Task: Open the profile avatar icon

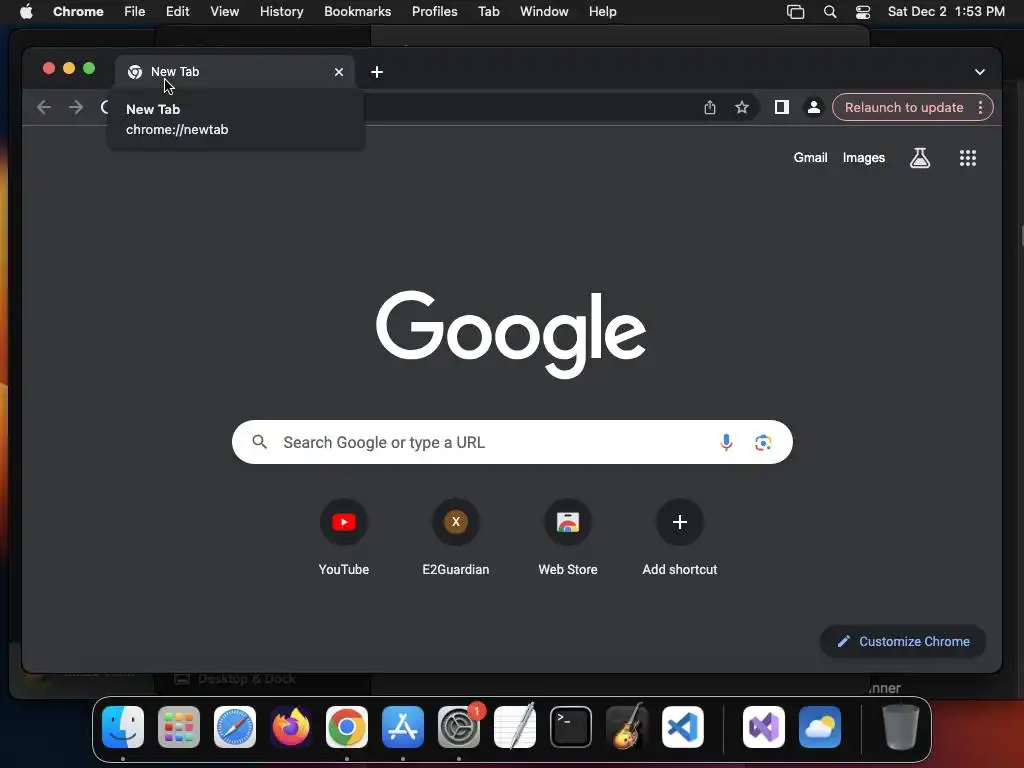Action: pyautogui.click(x=813, y=108)
